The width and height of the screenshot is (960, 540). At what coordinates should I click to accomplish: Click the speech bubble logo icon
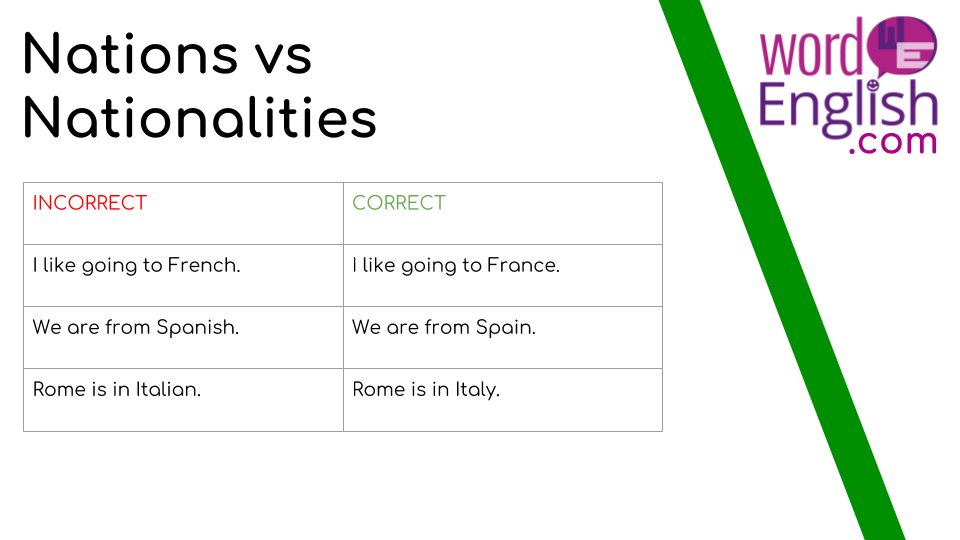click(902, 45)
